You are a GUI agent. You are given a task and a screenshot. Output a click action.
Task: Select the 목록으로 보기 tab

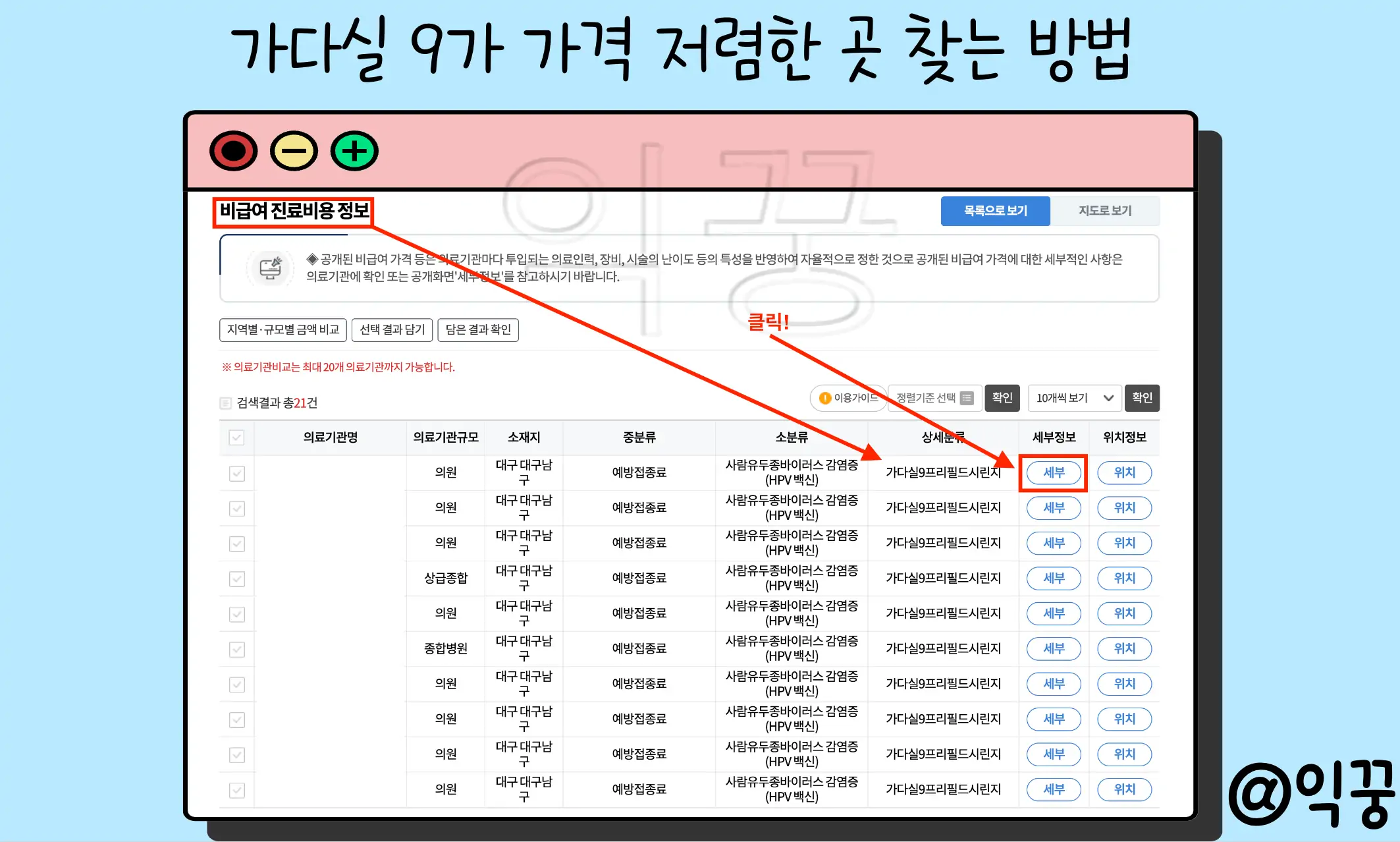tap(995, 211)
